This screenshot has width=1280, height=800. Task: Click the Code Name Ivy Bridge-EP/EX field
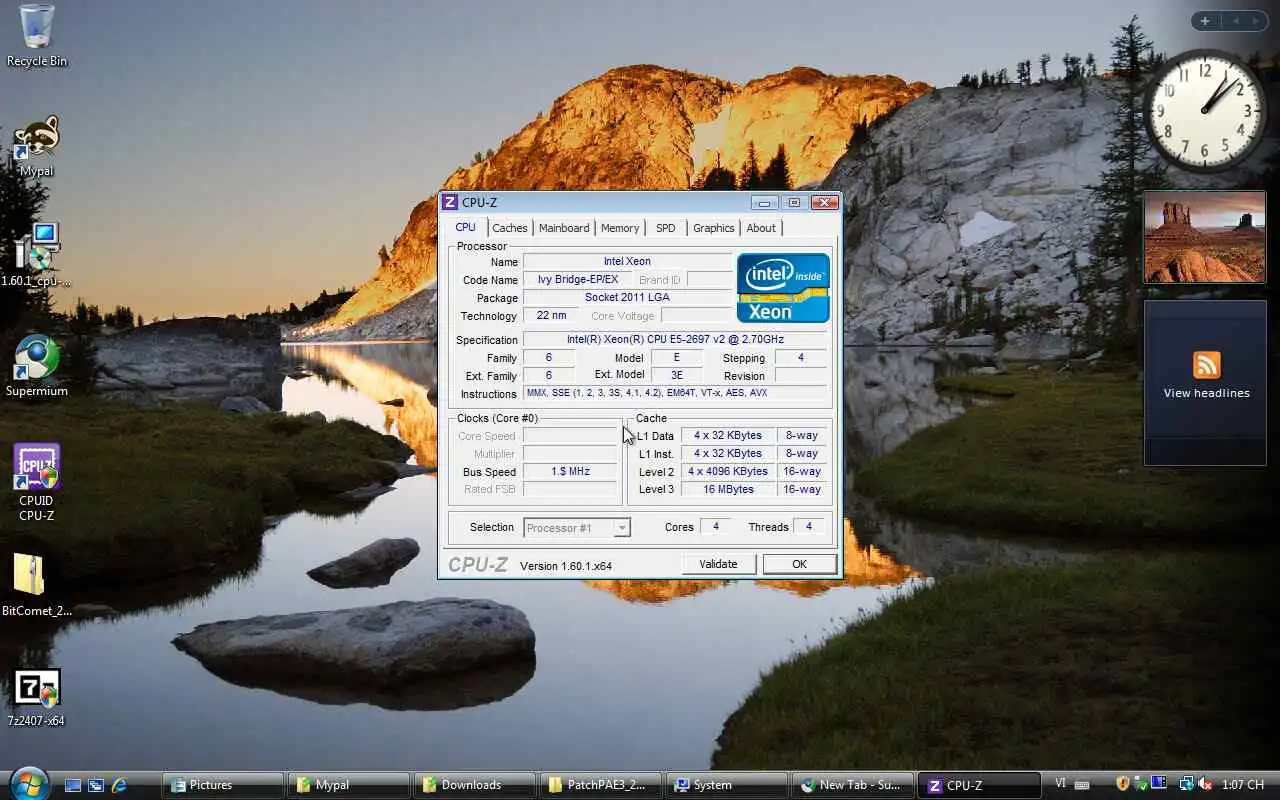pos(577,280)
